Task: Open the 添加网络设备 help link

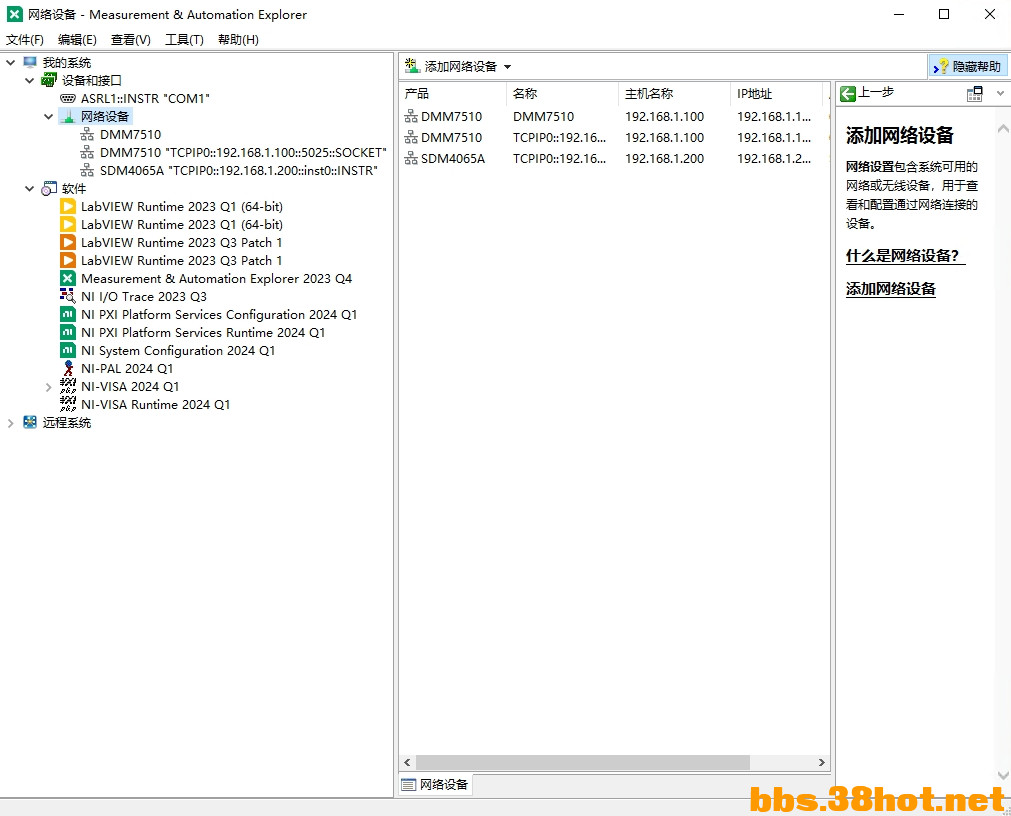Action: (890, 289)
